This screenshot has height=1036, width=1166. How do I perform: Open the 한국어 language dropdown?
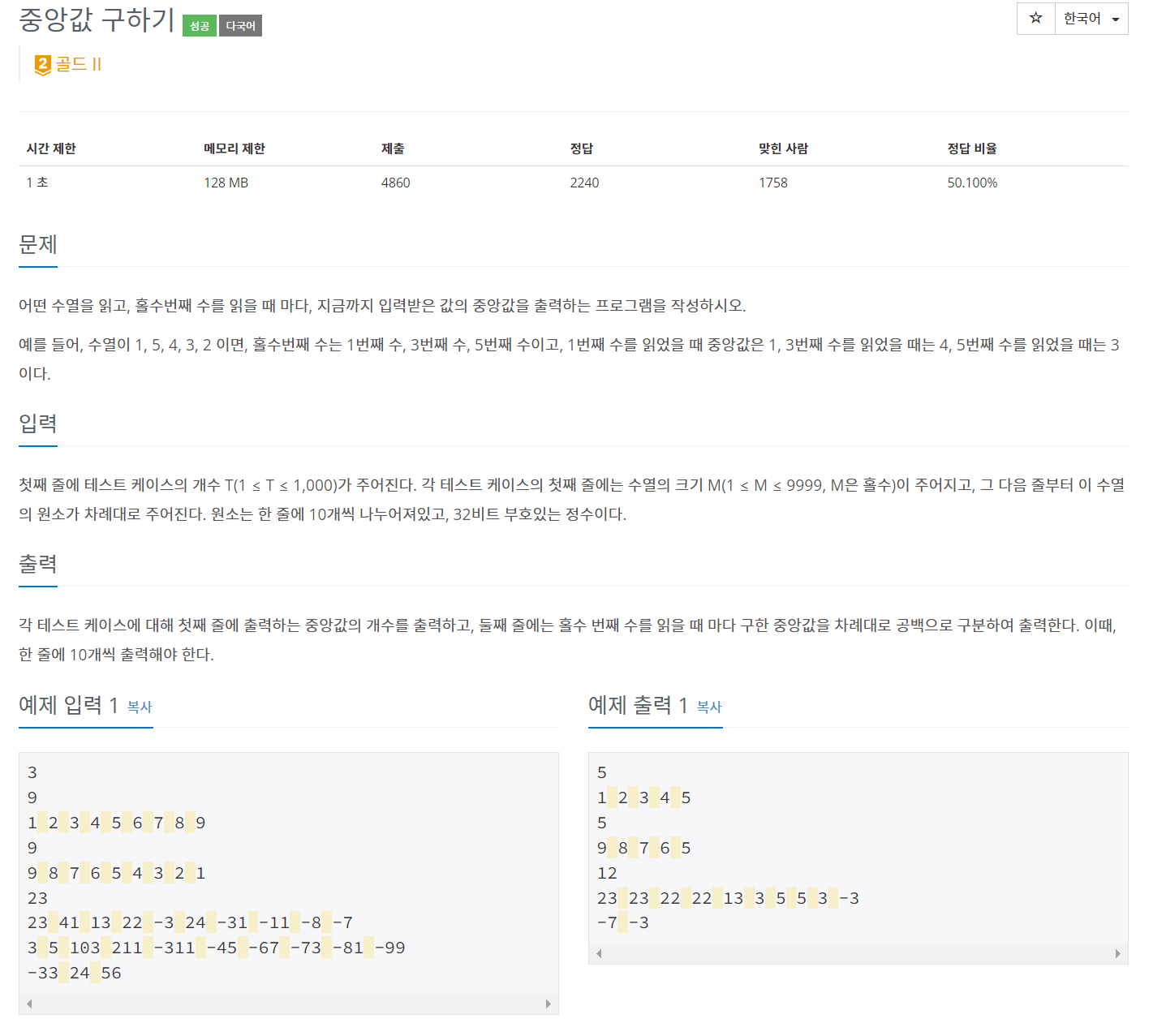pos(1091,18)
